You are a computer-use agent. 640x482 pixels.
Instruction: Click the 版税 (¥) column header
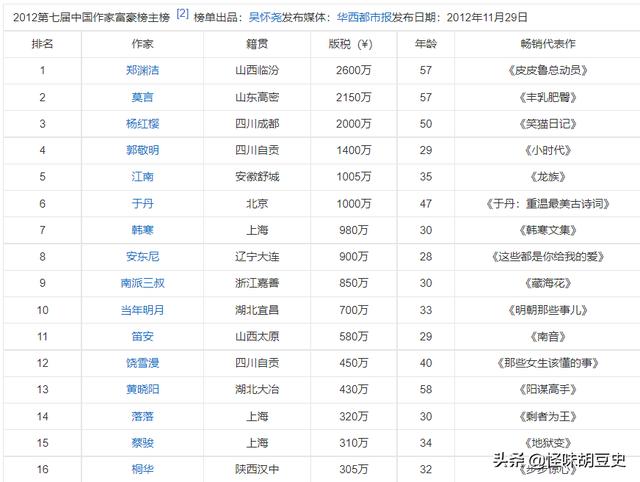pos(351,44)
